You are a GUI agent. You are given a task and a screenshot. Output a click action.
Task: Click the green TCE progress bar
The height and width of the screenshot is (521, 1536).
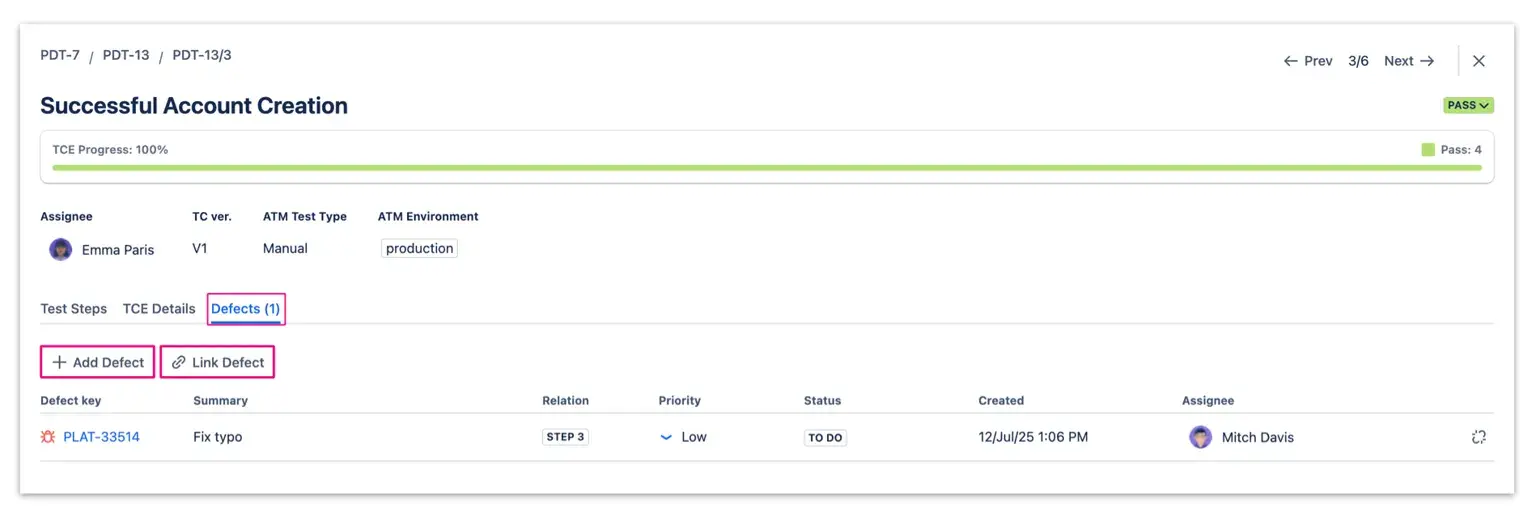[766, 167]
